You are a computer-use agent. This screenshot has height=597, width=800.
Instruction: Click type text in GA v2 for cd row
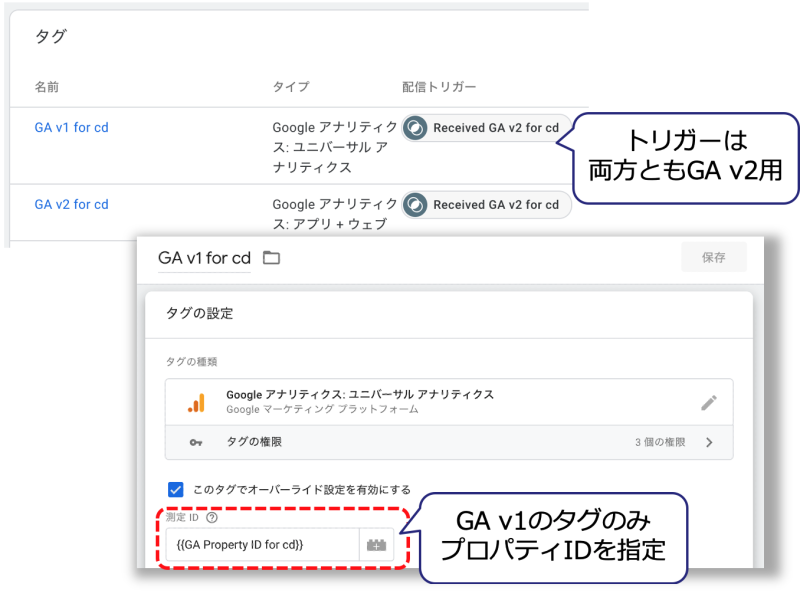334,214
